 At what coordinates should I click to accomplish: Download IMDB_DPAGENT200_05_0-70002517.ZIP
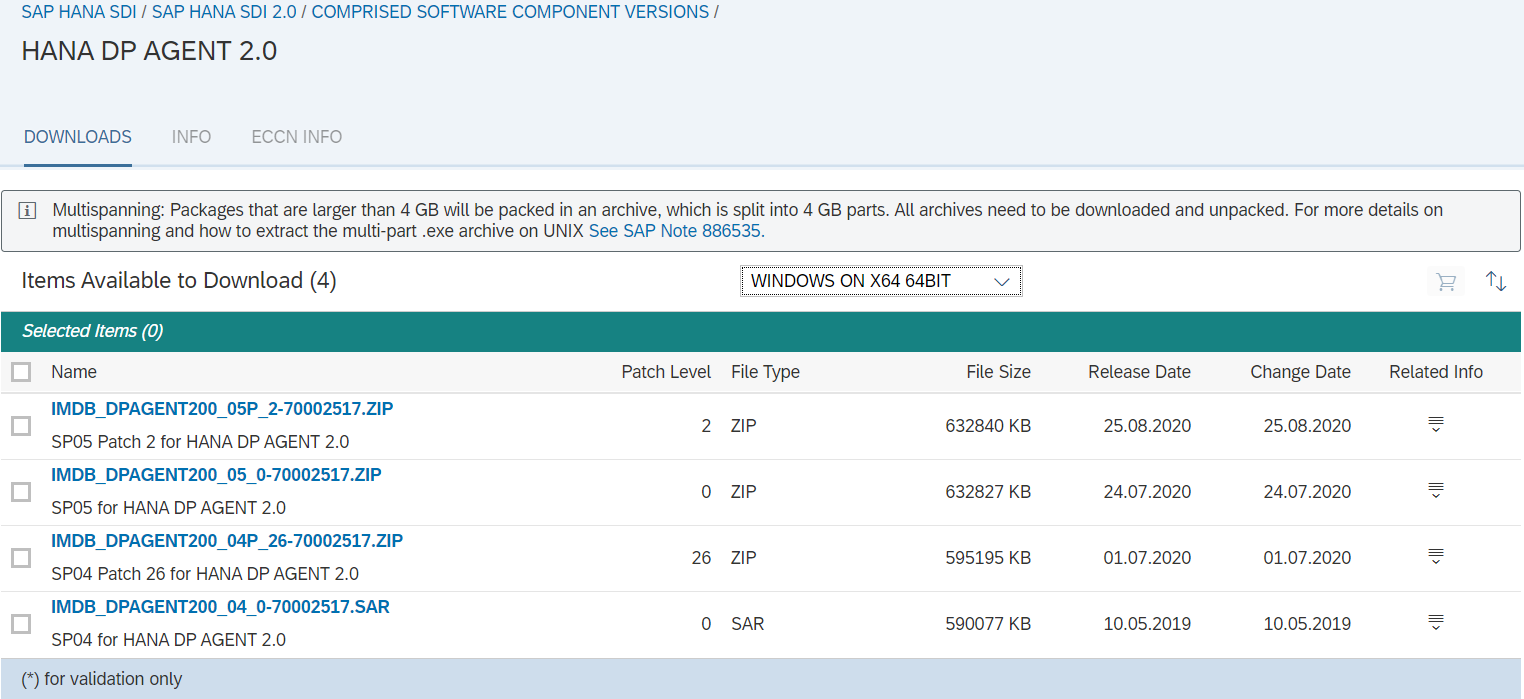(x=216, y=474)
